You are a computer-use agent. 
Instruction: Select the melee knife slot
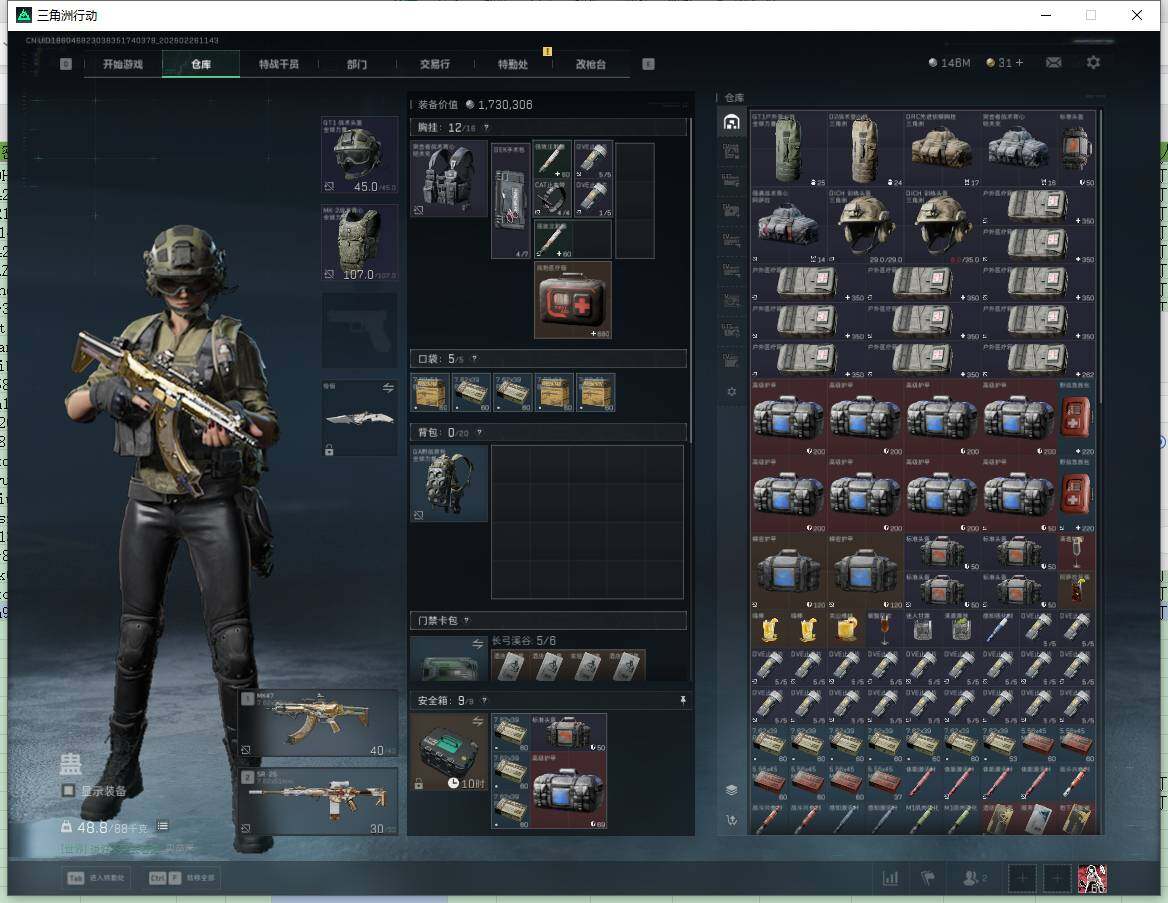tap(359, 418)
